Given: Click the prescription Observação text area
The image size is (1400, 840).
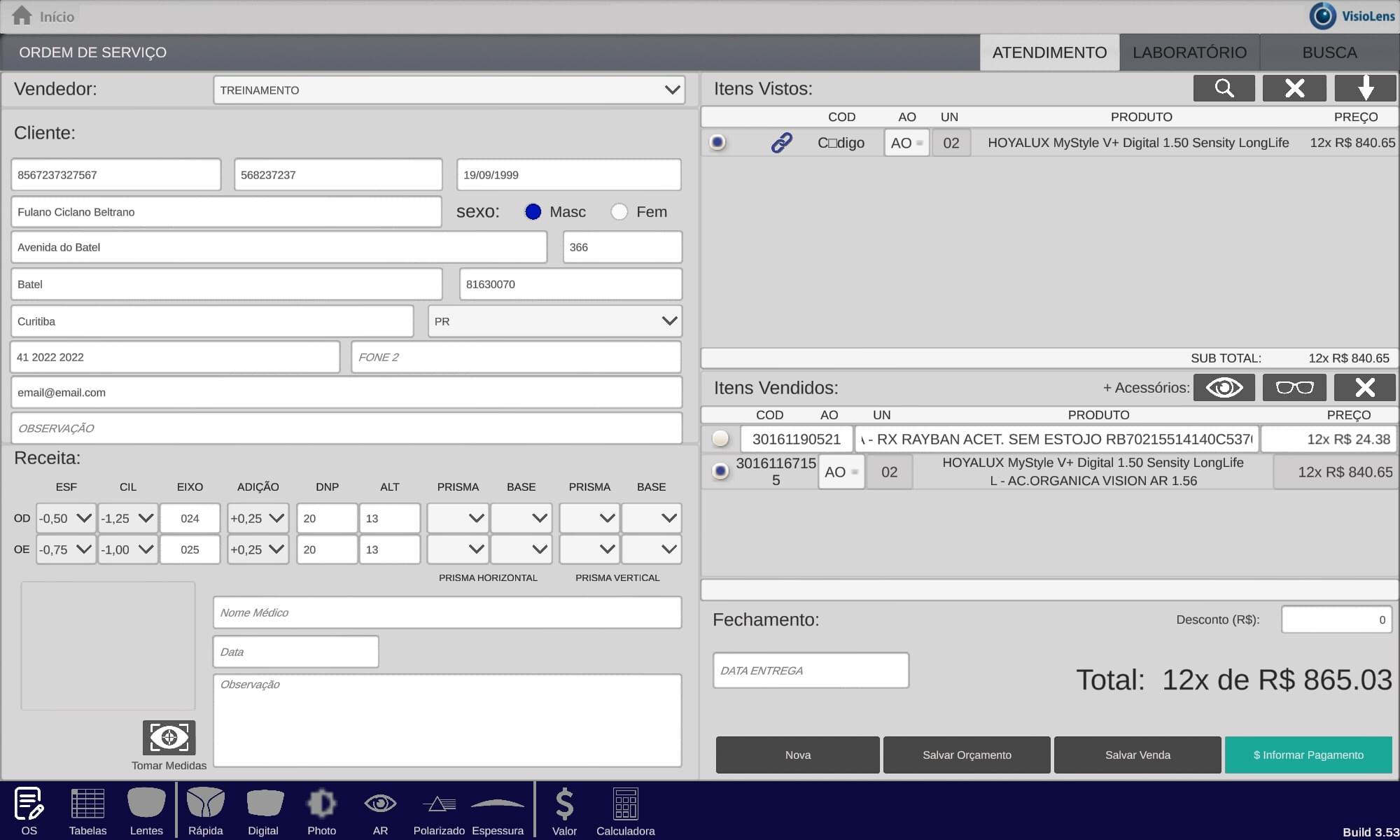Looking at the screenshot, I should pyautogui.click(x=447, y=720).
